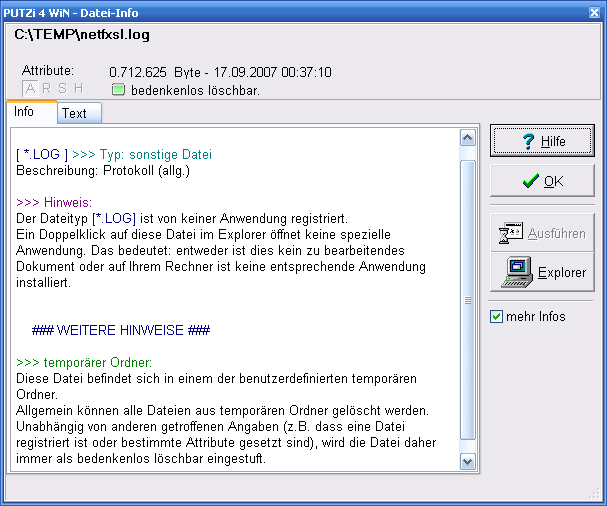Screen dimensions: 607x506
Task: Click the file size and date text
Action: coord(220,72)
